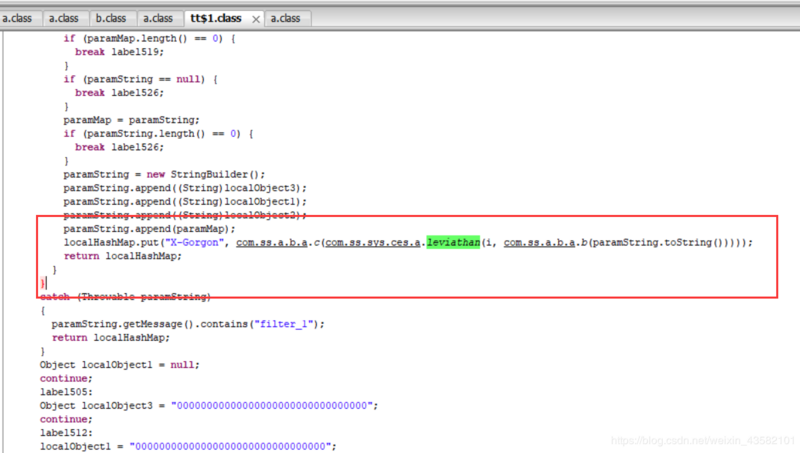The height and width of the screenshot is (453, 800).
Task: Follow the highlighted leviathan method link
Action: point(453,242)
